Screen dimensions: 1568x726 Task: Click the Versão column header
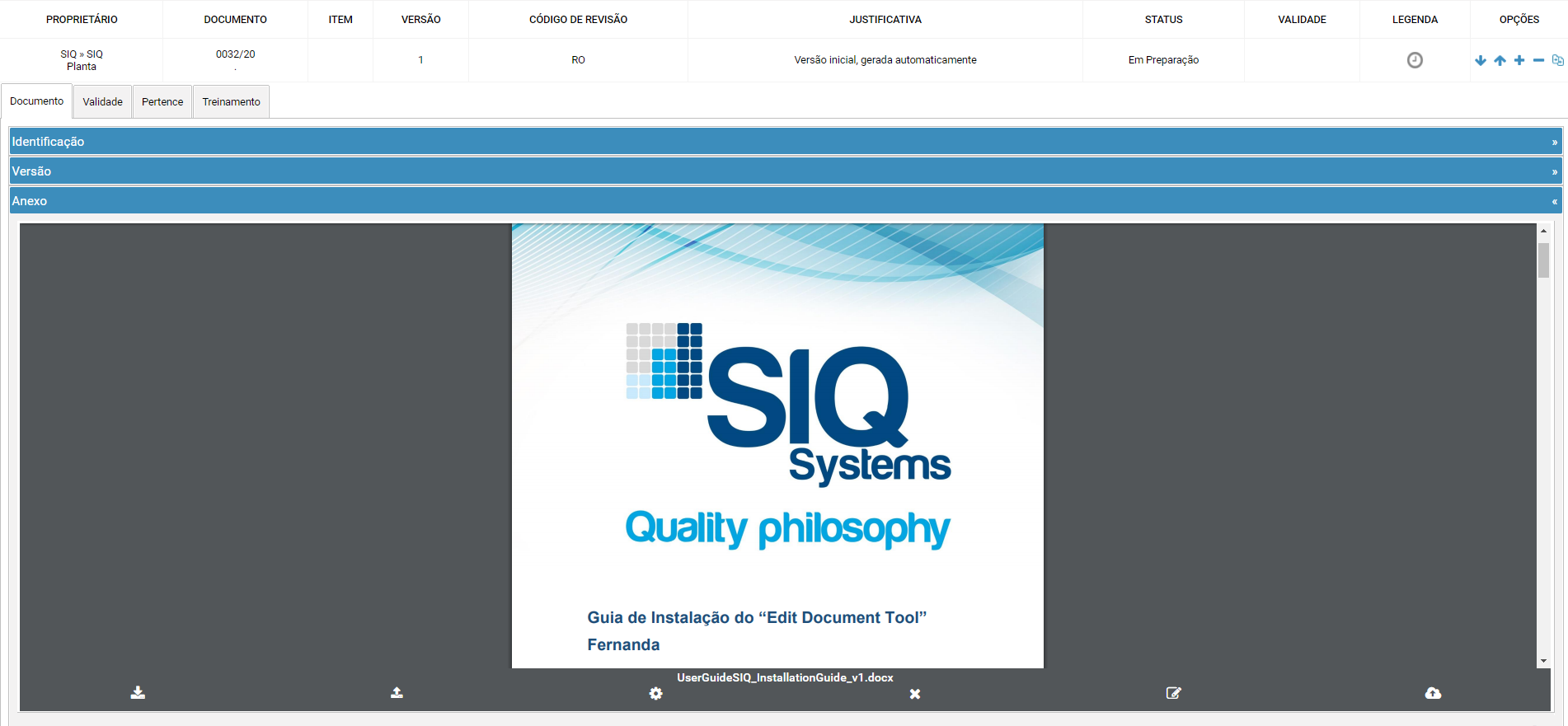coord(420,20)
